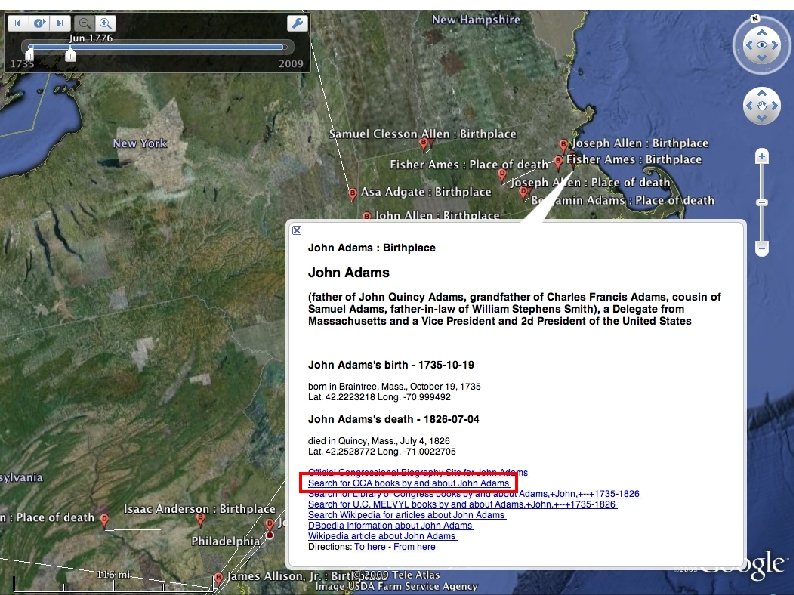The image size is (794, 595).
Task: Click Asa Adgate Birthplace placemark pin
Action: (x=352, y=194)
